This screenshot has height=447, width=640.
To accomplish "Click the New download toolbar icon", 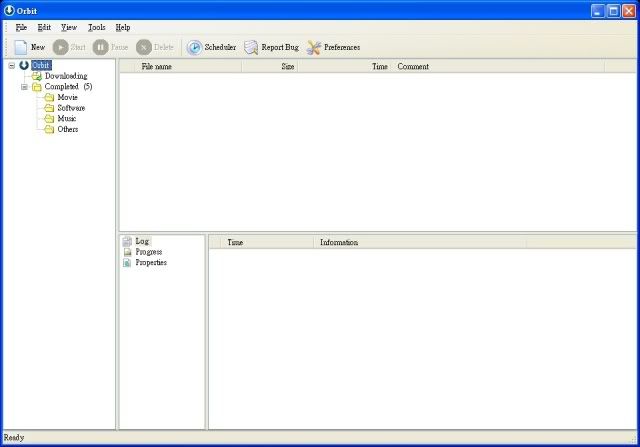I will [x=20, y=47].
